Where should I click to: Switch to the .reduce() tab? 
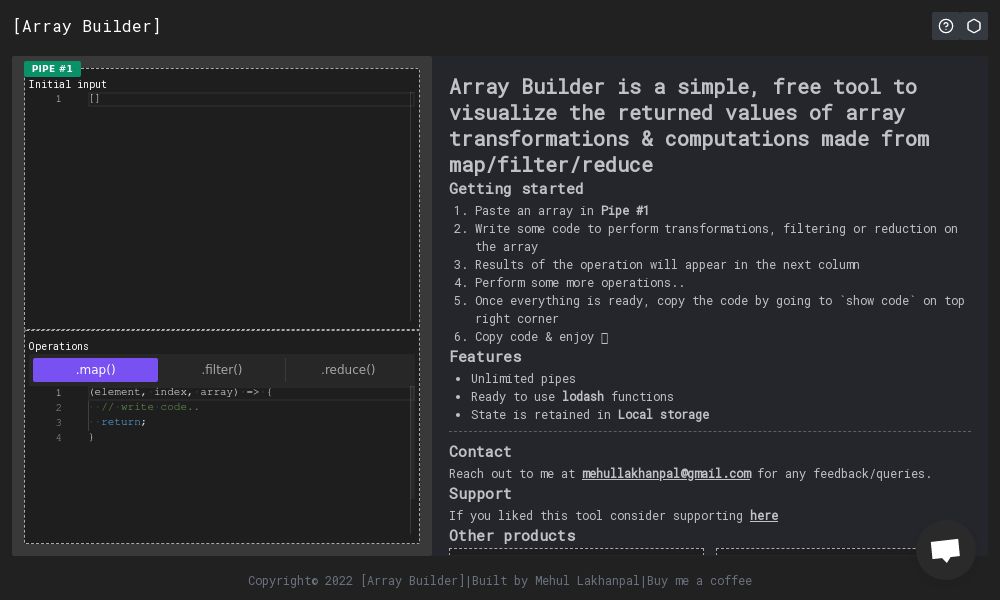(x=348, y=369)
